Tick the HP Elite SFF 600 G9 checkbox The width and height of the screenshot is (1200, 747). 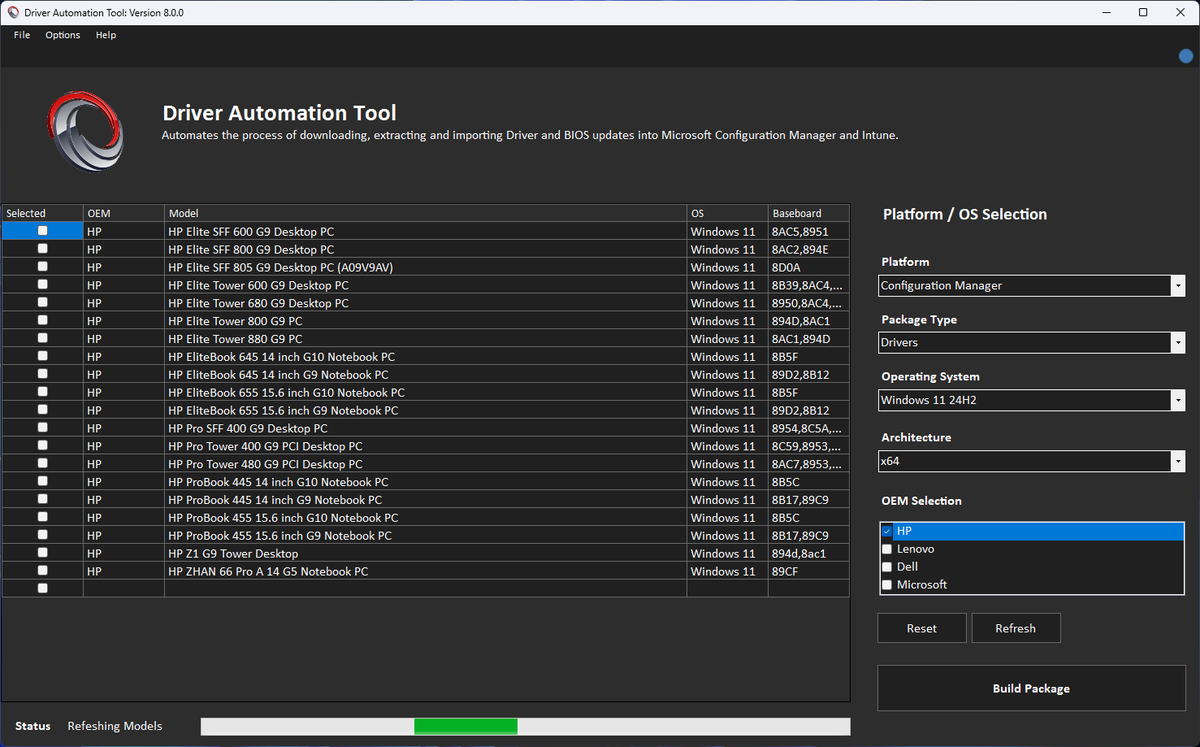pyautogui.click(x=42, y=231)
